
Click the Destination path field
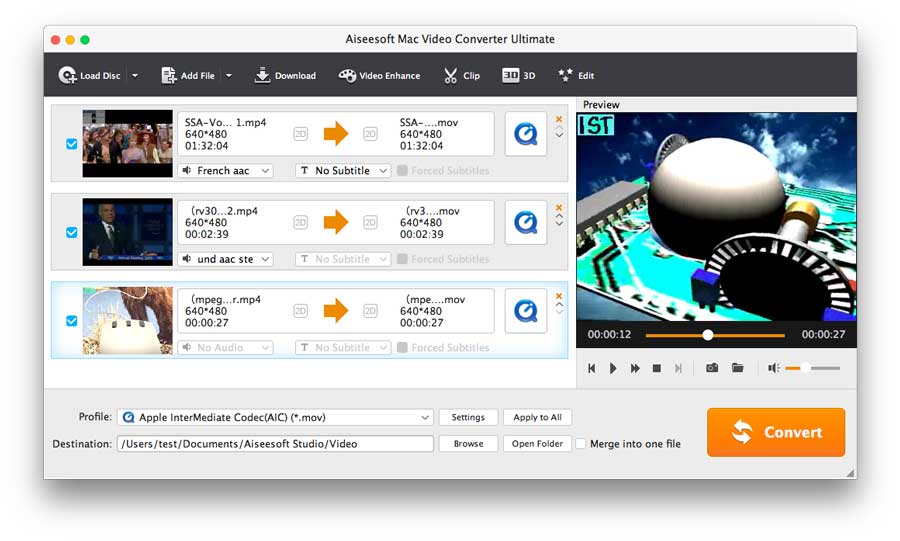[275, 443]
